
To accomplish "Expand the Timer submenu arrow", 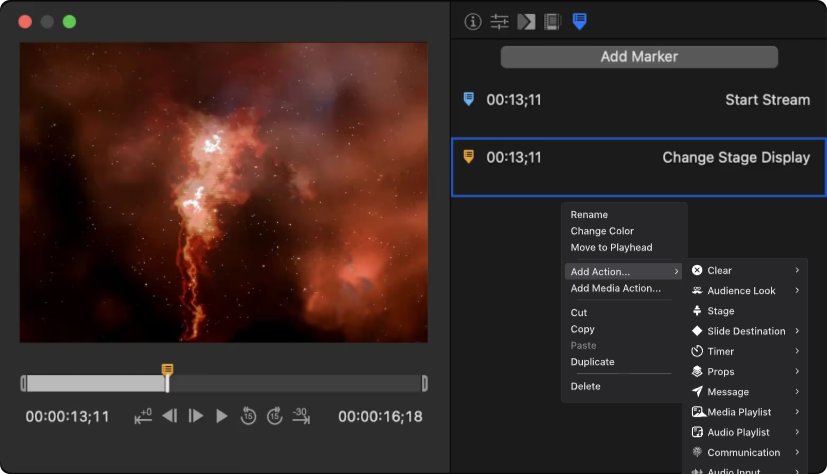I will tap(797, 351).
